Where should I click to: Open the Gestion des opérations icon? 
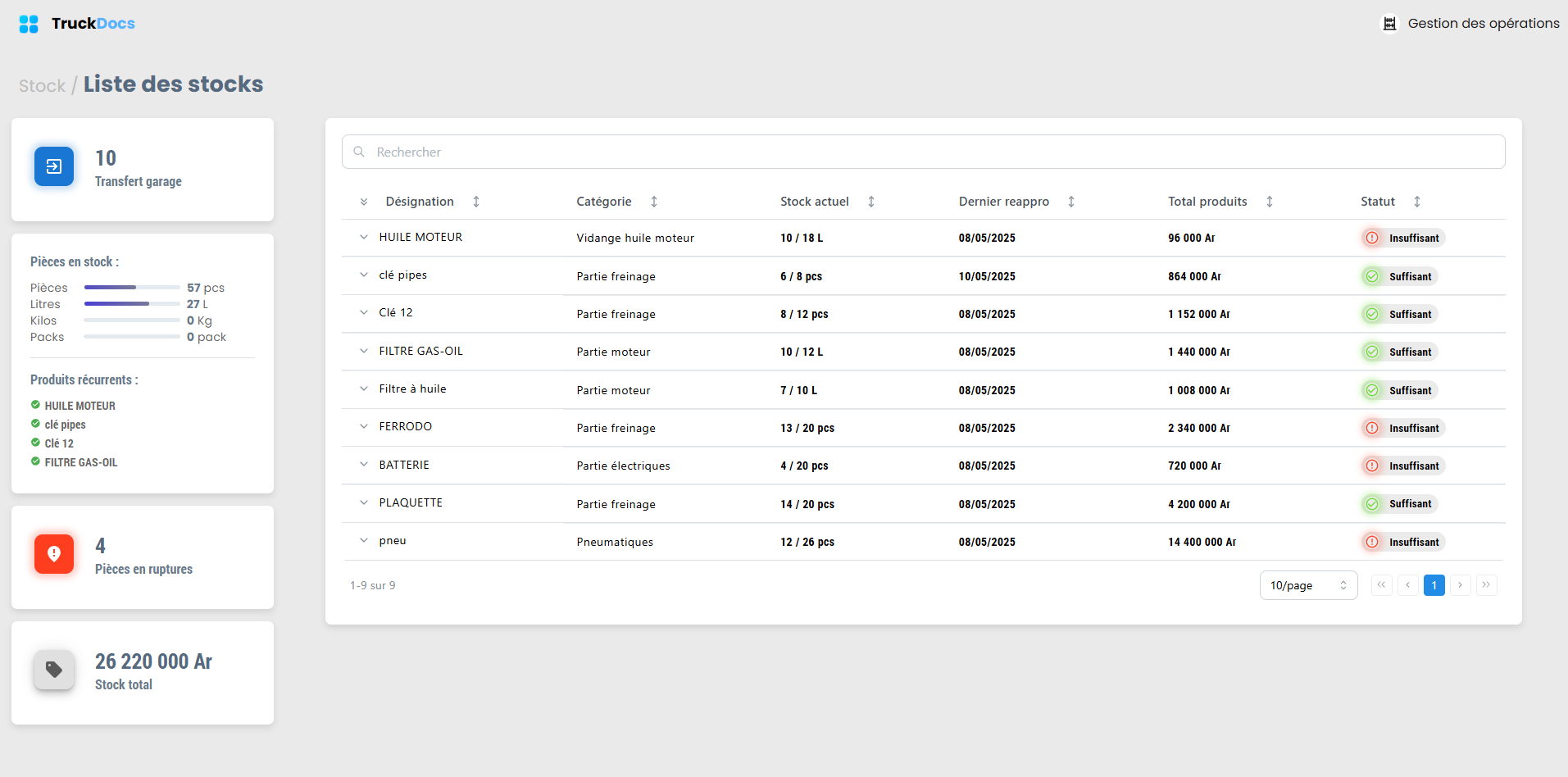(1389, 24)
